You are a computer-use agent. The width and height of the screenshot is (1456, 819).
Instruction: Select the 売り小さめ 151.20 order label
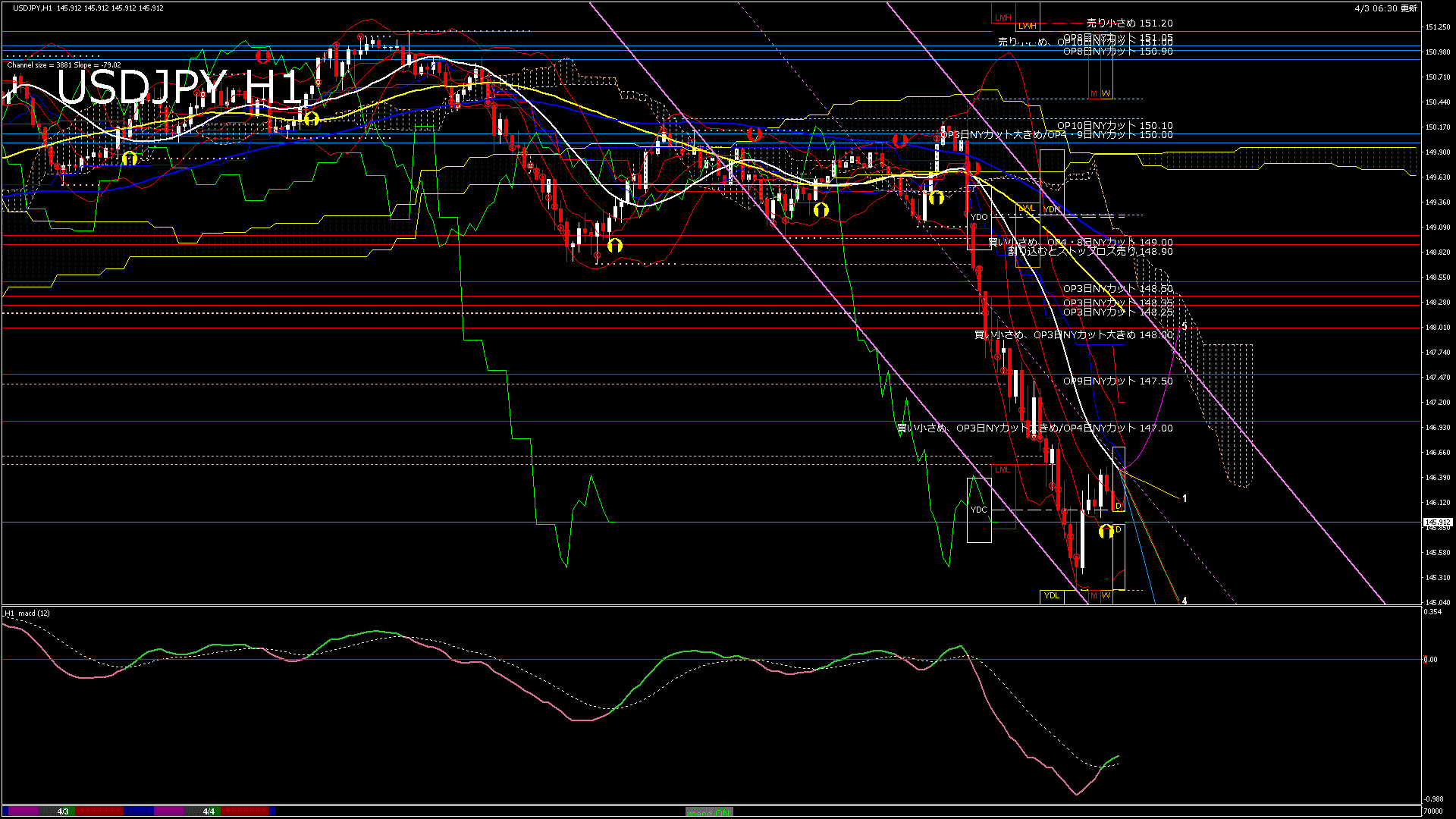[1129, 24]
